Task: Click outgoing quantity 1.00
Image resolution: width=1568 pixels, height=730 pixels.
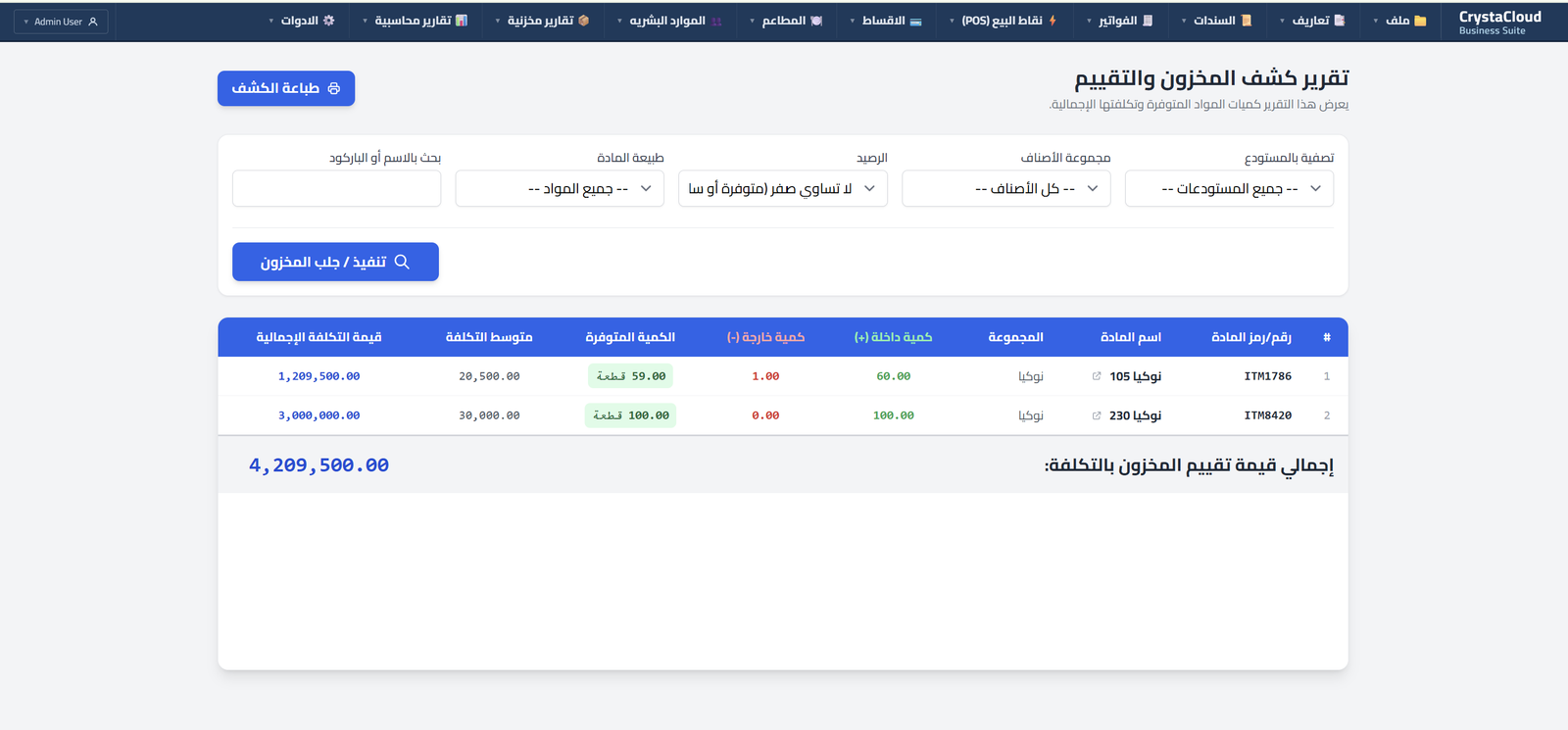Action: (x=765, y=376)
